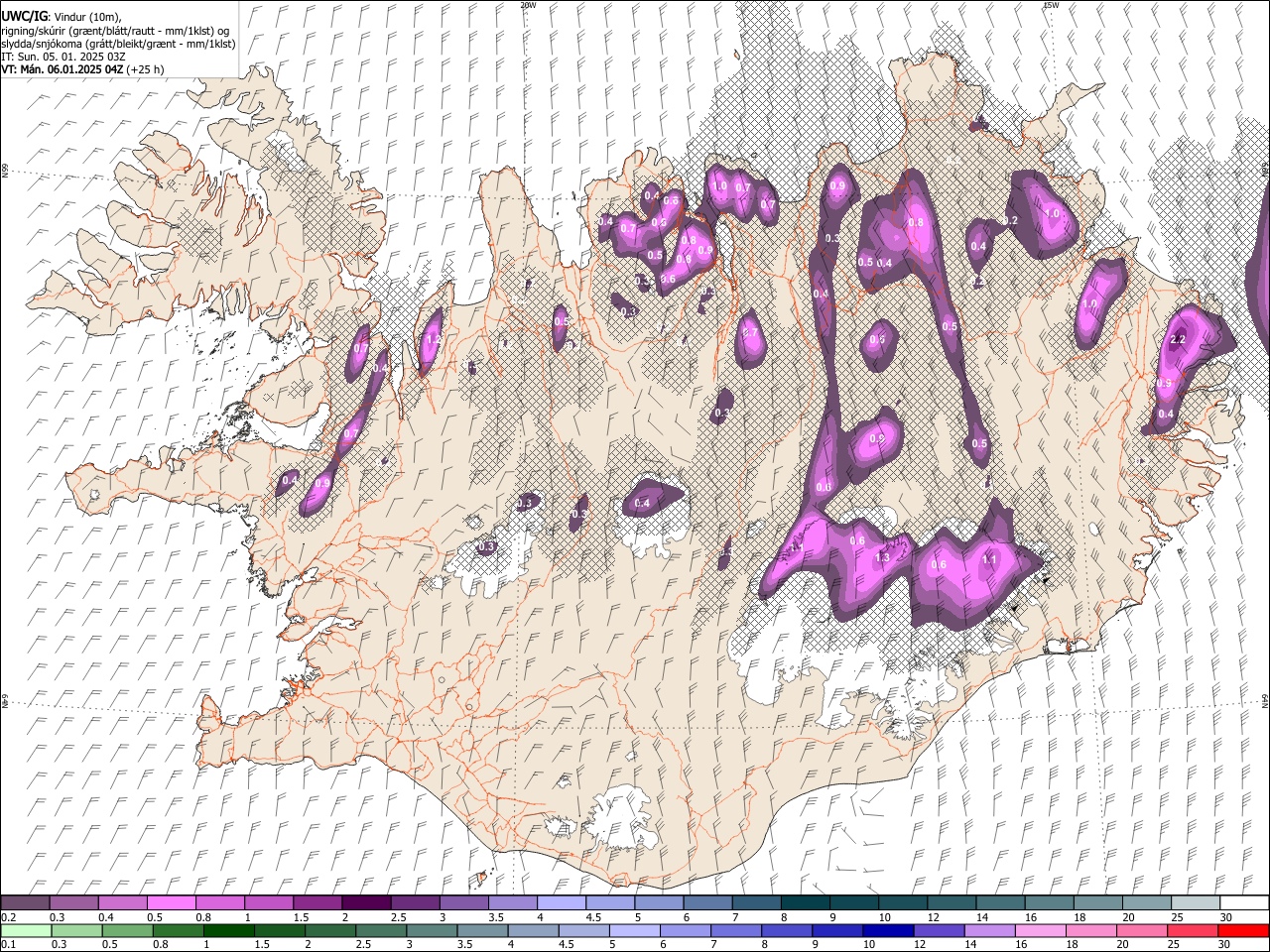Click the 2.2 snowfall value label in the east
Viewport: 1270px width, 952px height.
pyautogui.click(x=1179, y=339)
